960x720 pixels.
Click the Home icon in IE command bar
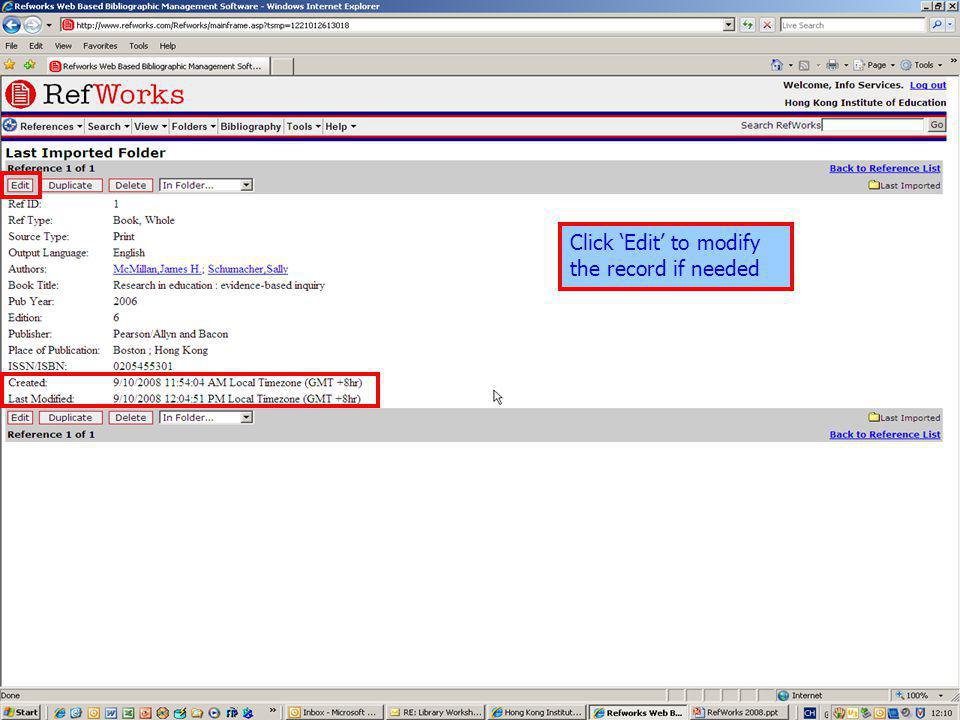[777, 65]
